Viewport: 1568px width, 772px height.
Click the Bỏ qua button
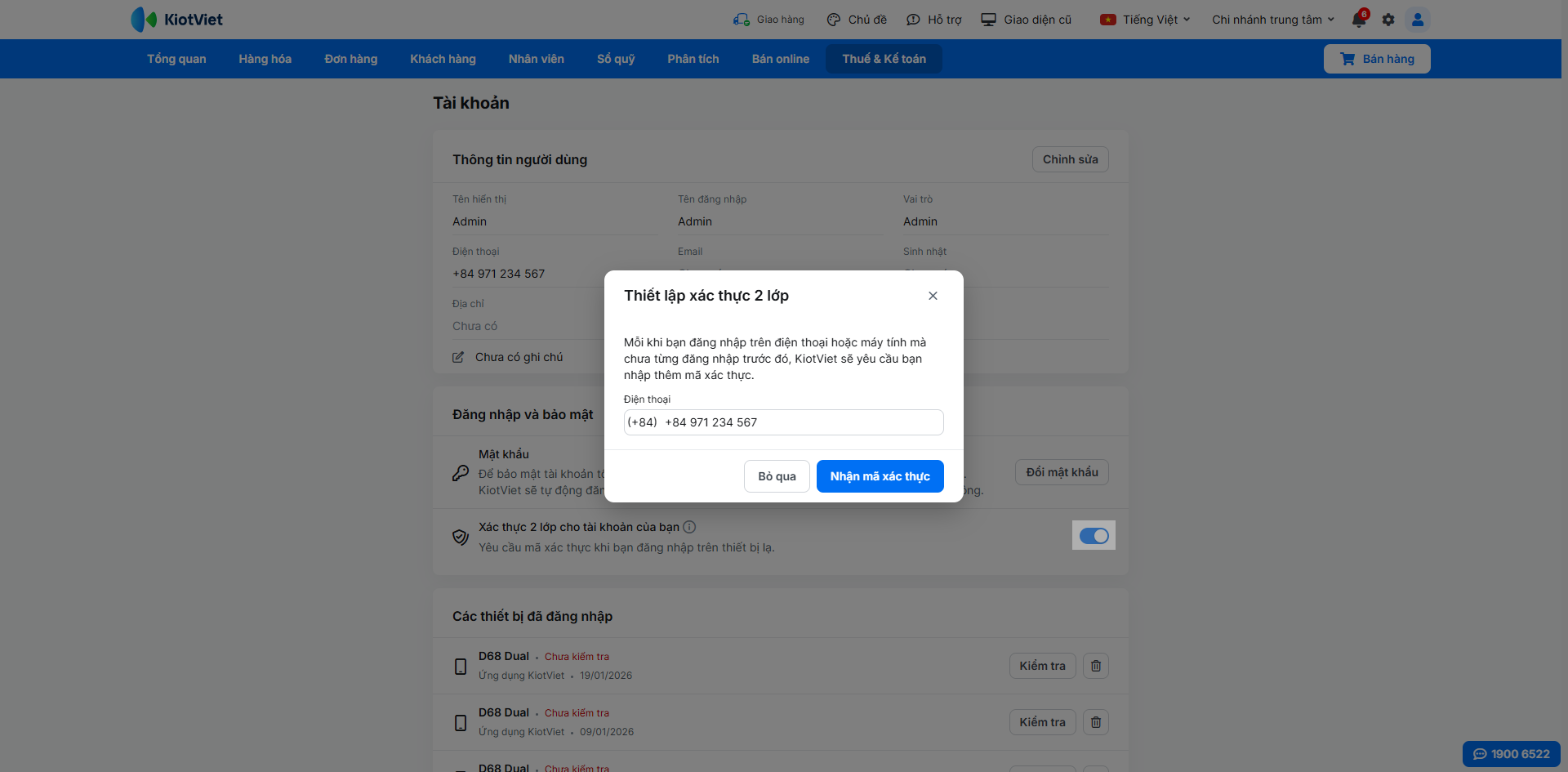coord(777,476)
